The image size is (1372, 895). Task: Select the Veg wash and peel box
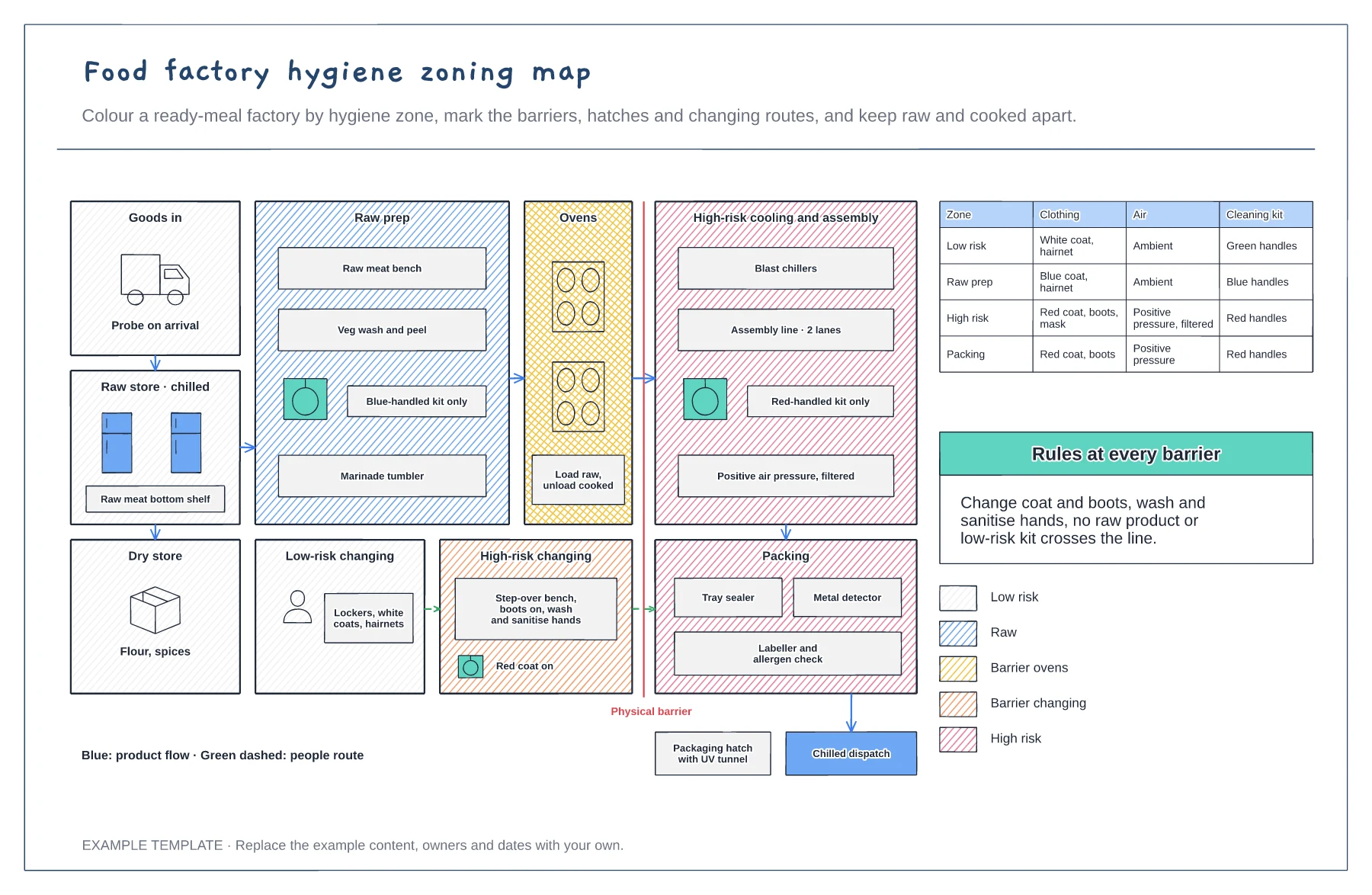click(382, 330)
